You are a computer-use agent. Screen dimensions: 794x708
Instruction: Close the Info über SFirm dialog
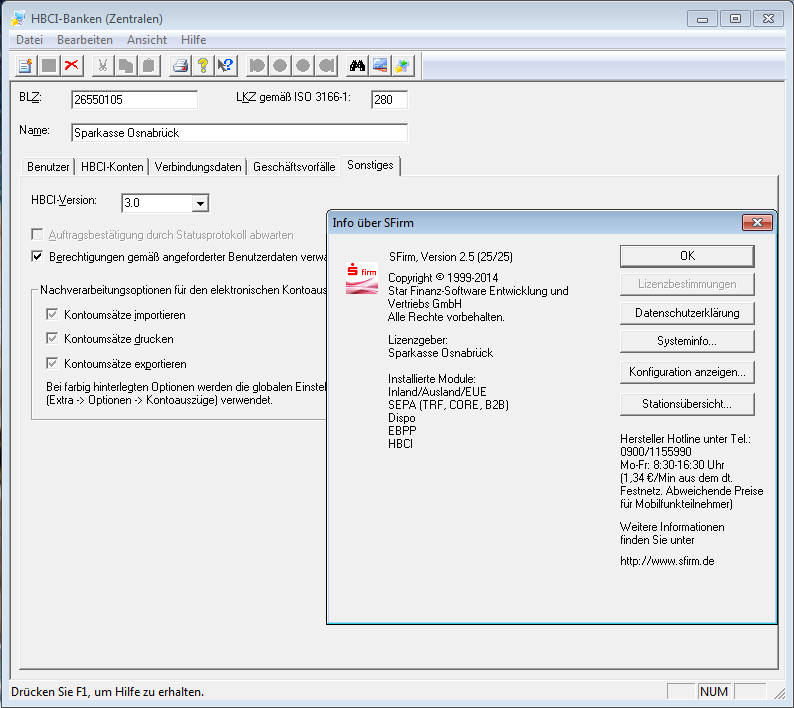pyautogui.click(x=757, y=222)
